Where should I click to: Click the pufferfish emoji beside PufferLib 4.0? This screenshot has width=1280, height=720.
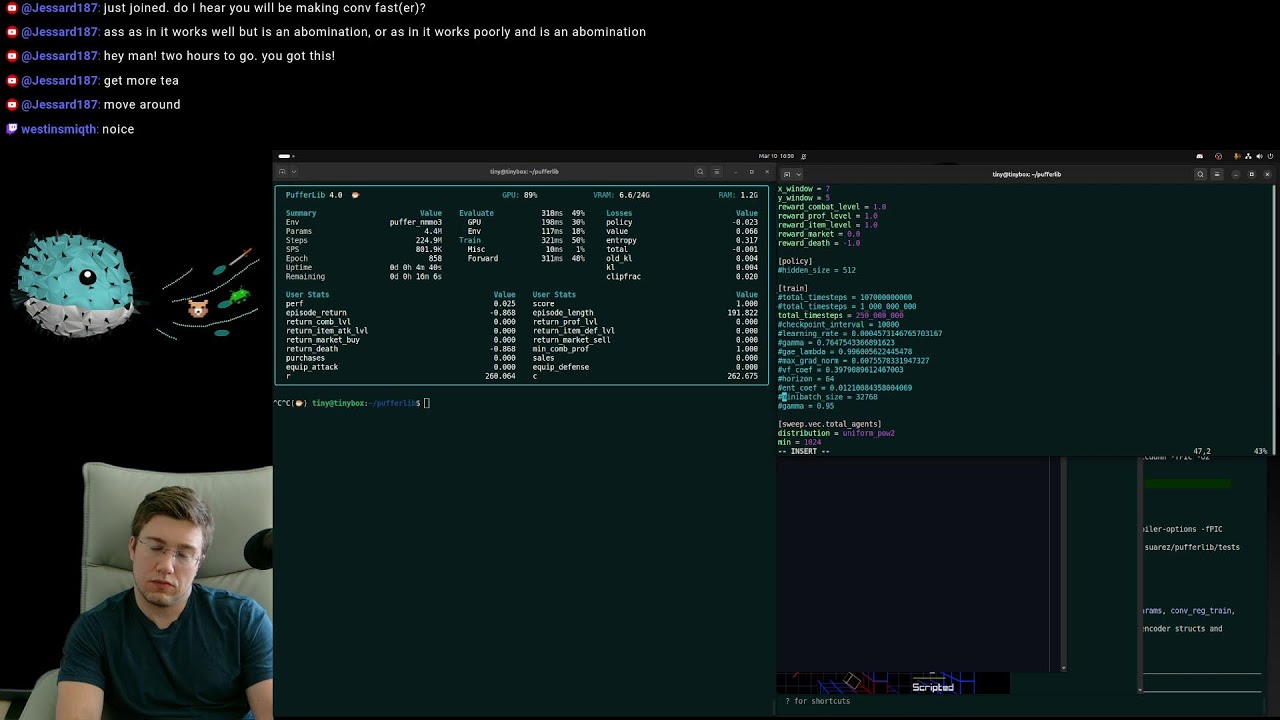pos(355,195)
